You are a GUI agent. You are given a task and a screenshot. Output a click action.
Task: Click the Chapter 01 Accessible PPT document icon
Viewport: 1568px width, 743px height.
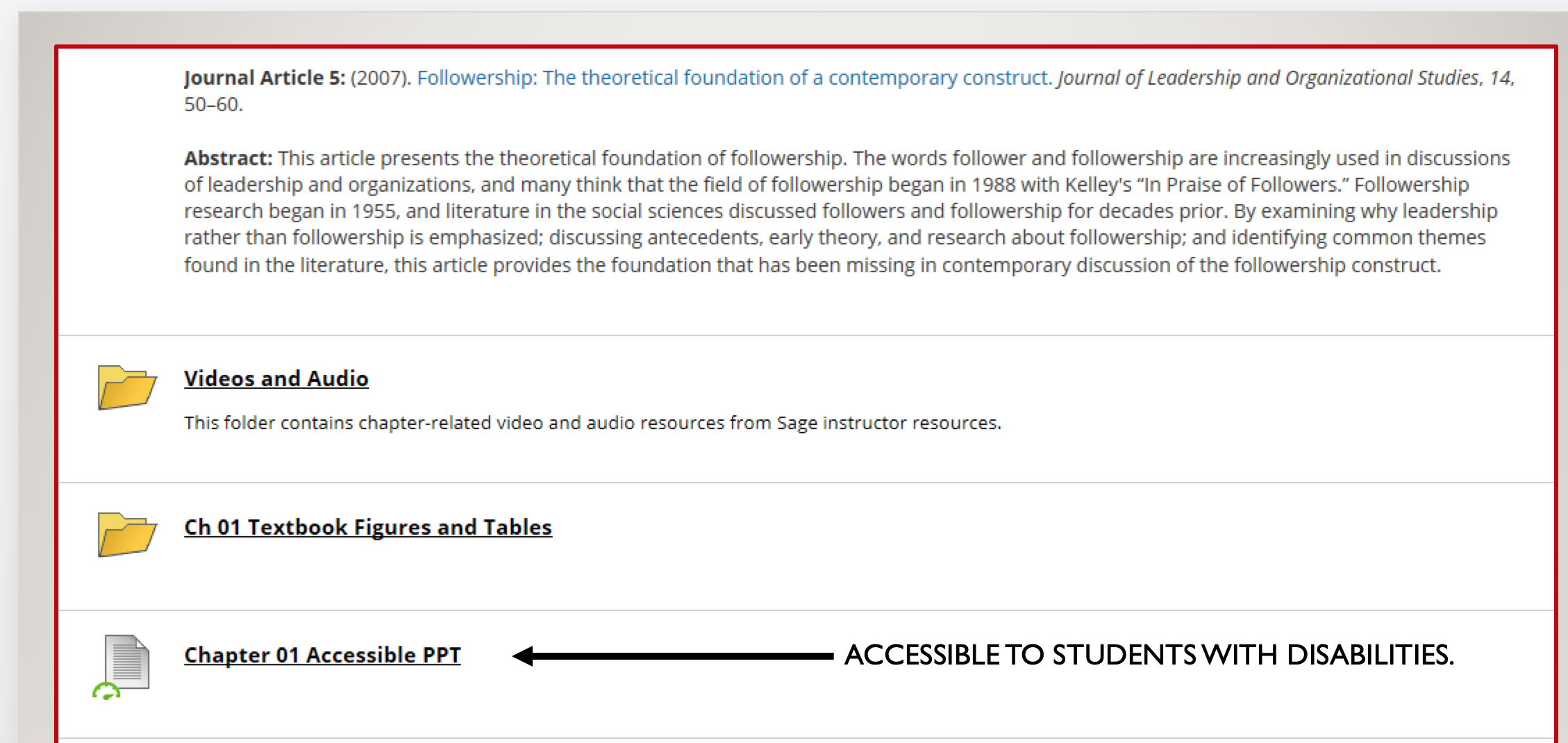[x=127, y=662]
